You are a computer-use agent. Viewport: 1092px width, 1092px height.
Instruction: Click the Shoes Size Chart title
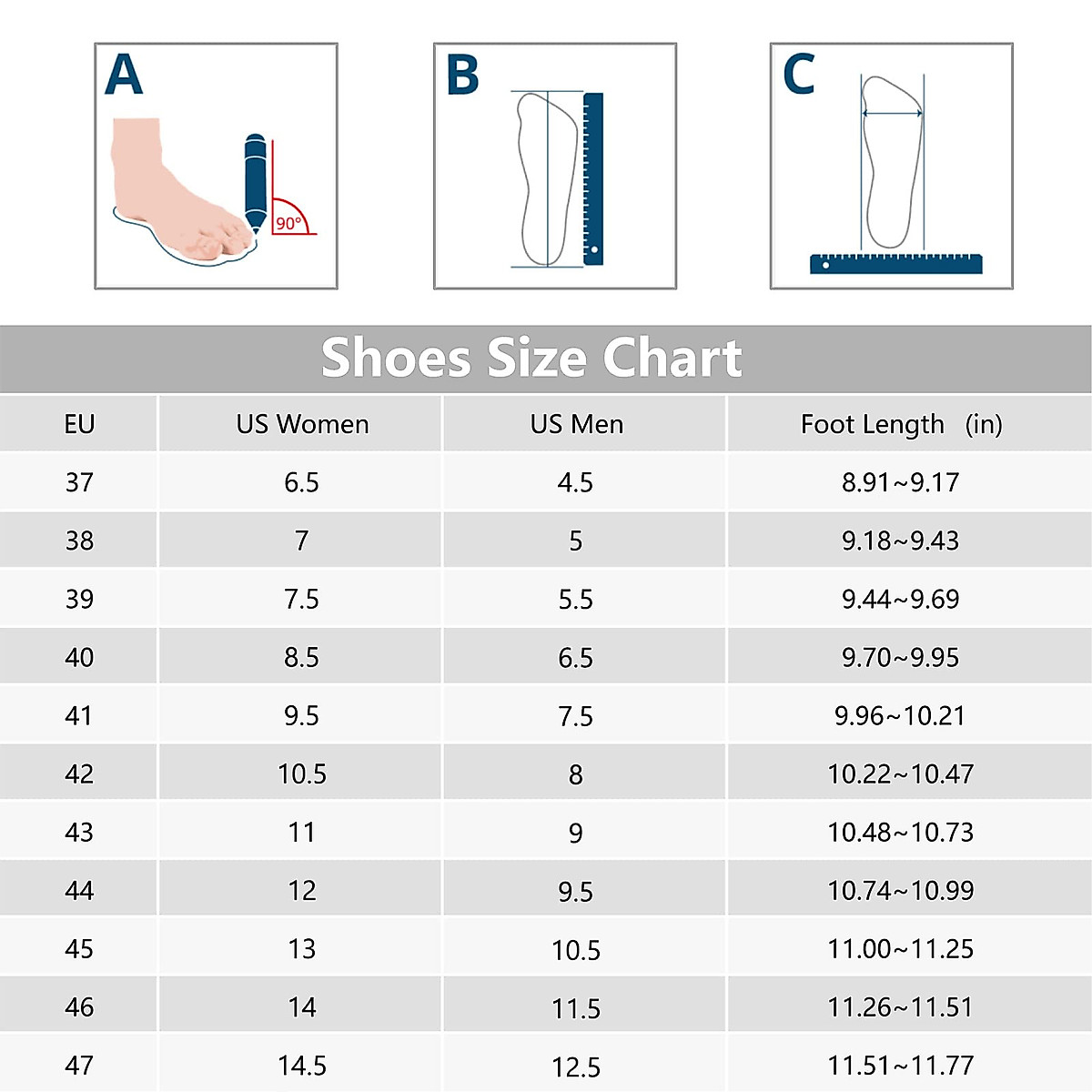point(531,358)
